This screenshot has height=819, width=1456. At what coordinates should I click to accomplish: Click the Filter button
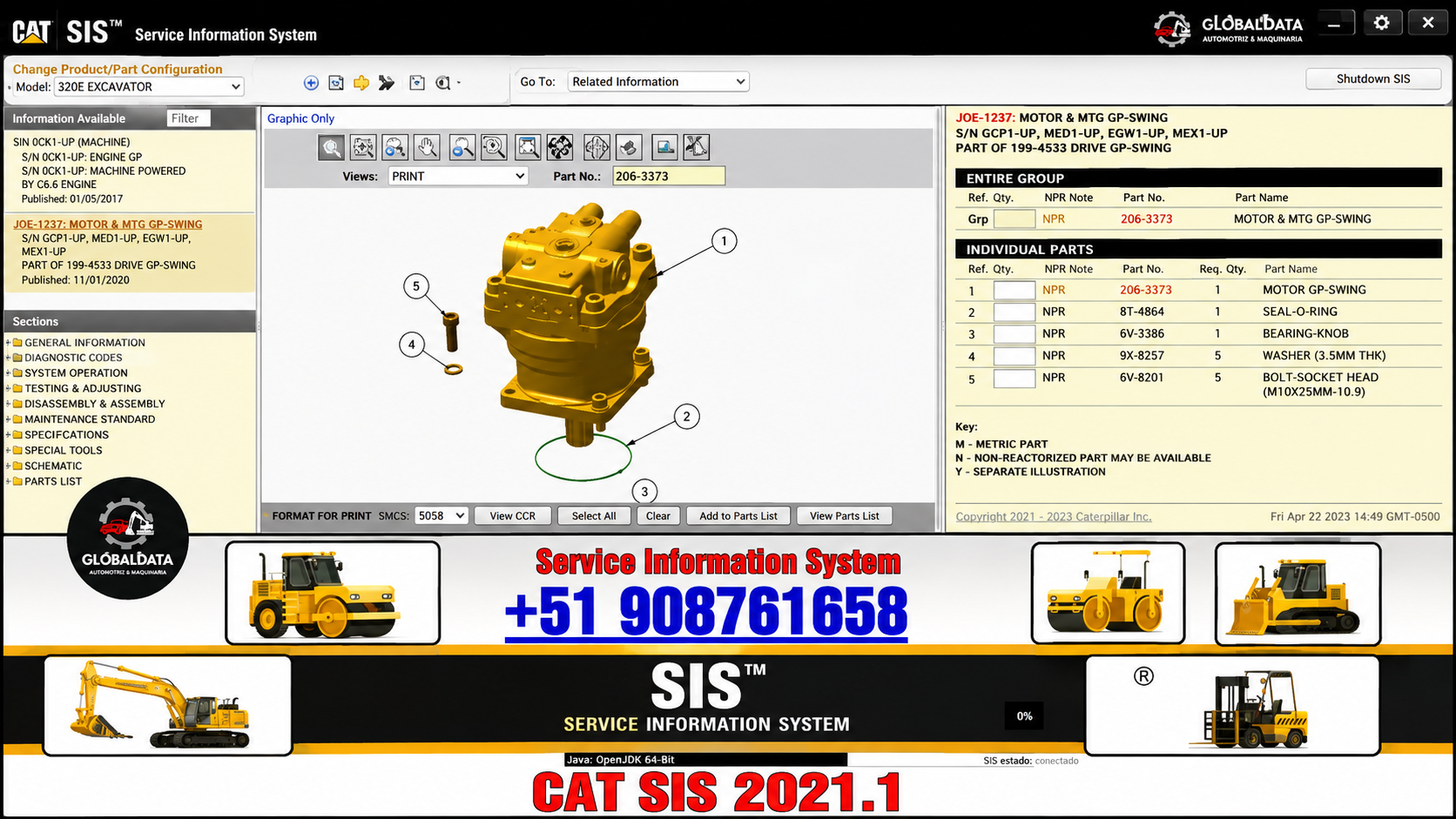[188, 118]
